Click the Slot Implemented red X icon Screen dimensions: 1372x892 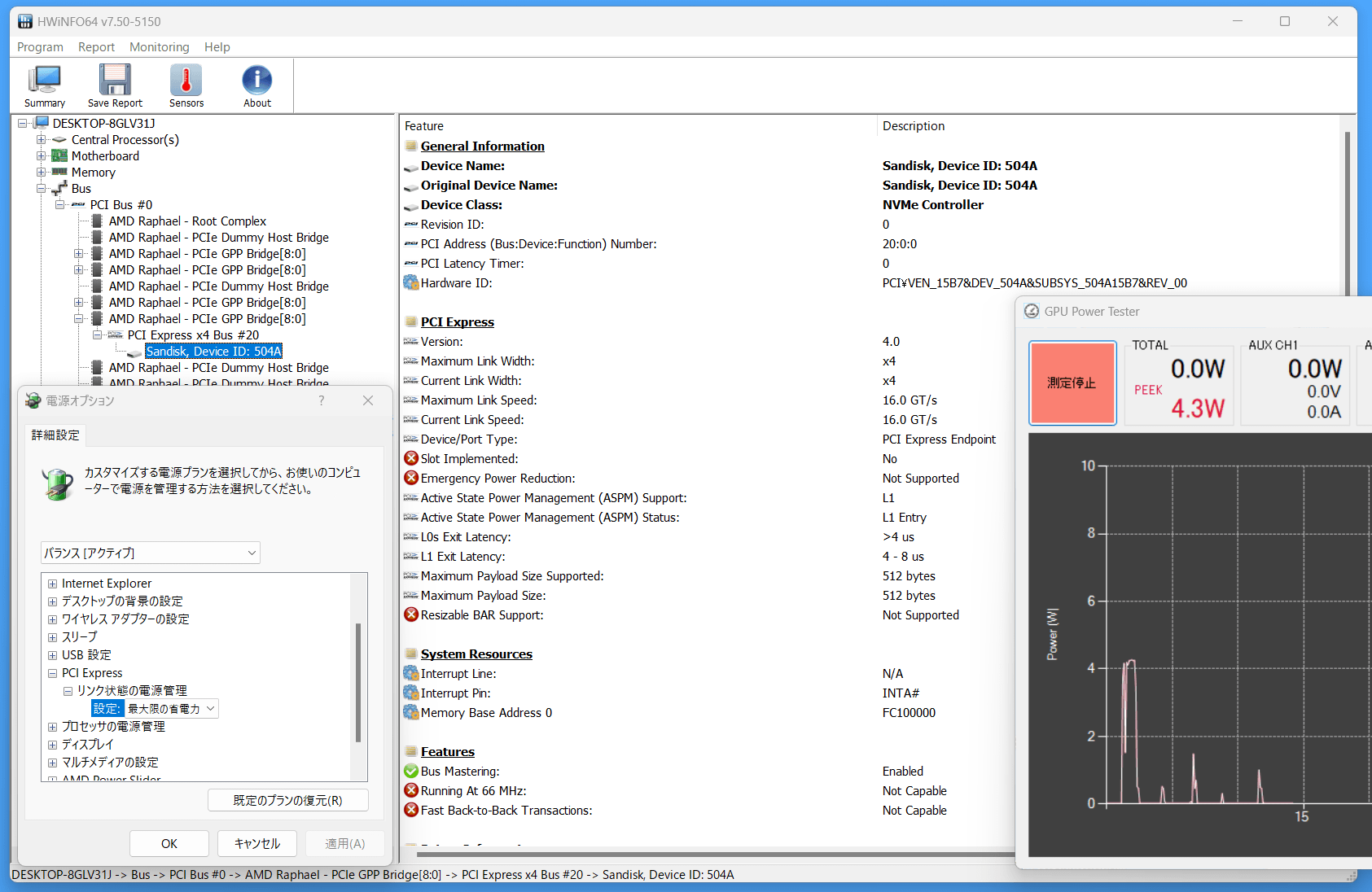click(x=411, y=458)
